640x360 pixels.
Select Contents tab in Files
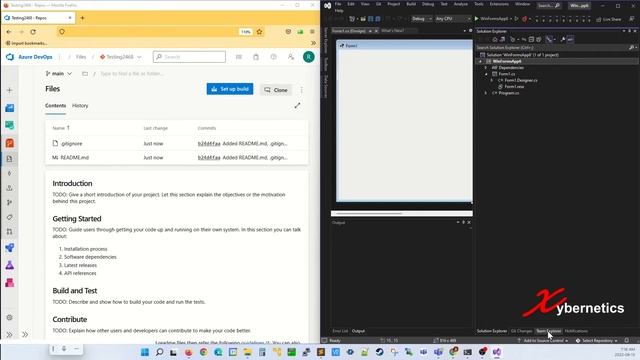tap(56, 106)
